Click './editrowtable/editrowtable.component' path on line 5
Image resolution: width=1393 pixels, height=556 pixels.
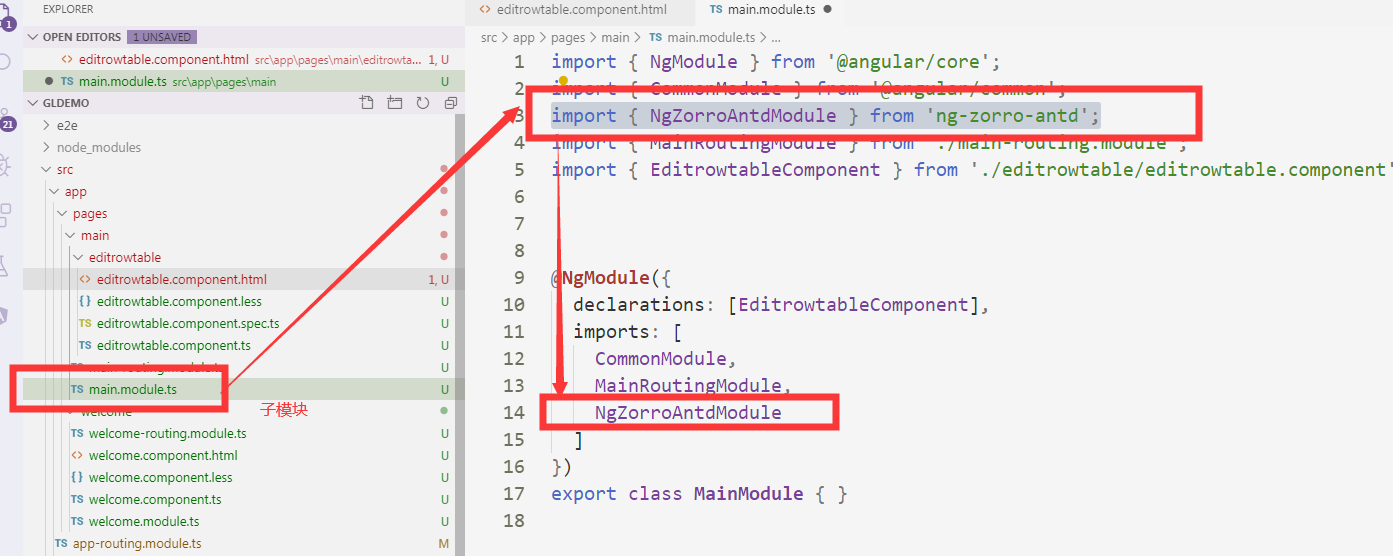1181,170
